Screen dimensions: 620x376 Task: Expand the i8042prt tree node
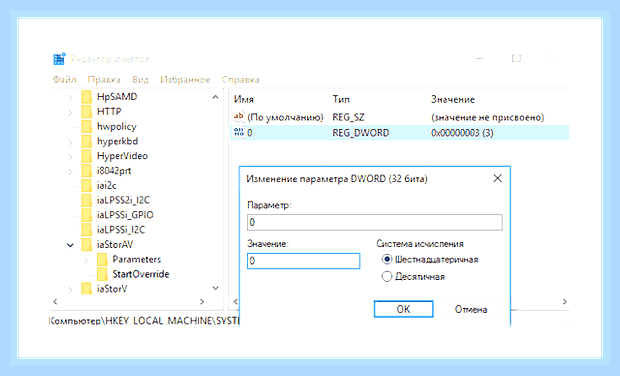[70, 171]
